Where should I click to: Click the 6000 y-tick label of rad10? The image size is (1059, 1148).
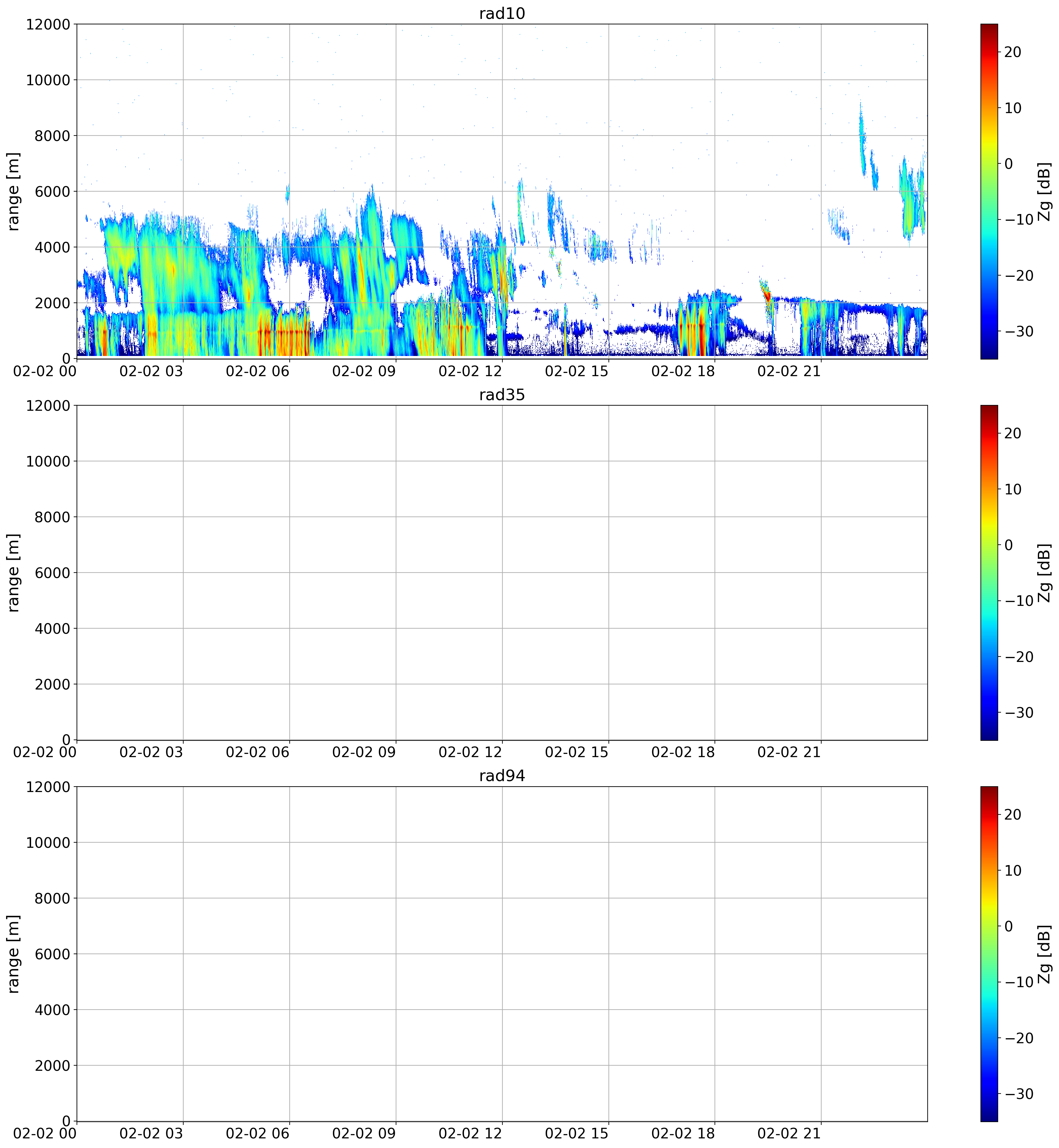[x=52, y=191]
